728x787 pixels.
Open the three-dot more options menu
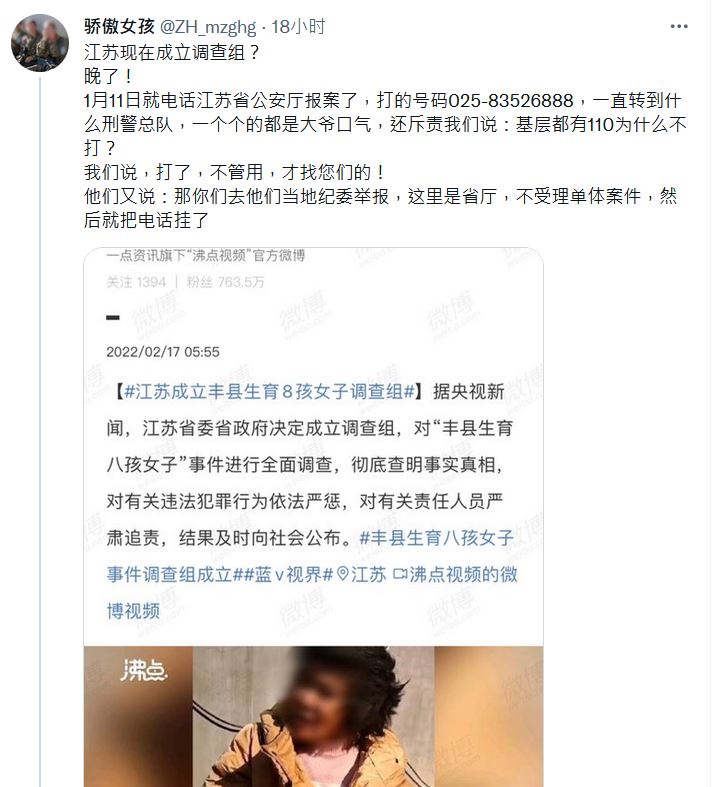click(x=679, y=27)
